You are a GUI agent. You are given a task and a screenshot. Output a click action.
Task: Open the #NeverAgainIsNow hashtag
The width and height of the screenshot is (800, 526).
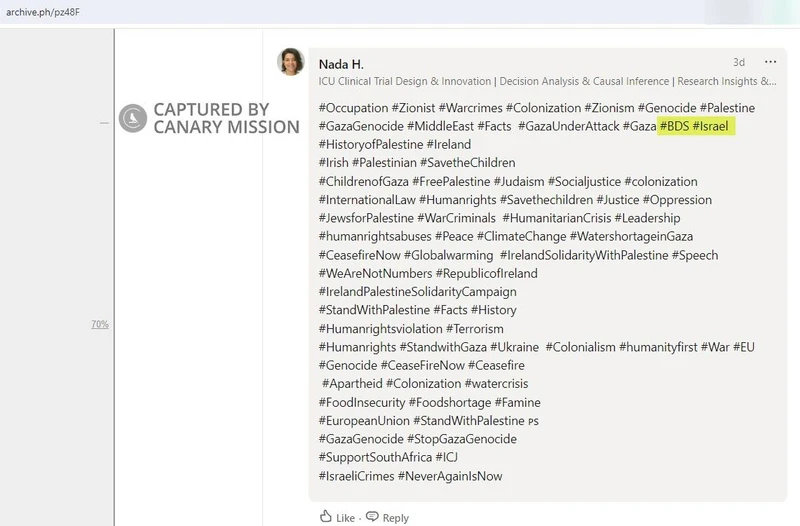click(x=450, y=476)
